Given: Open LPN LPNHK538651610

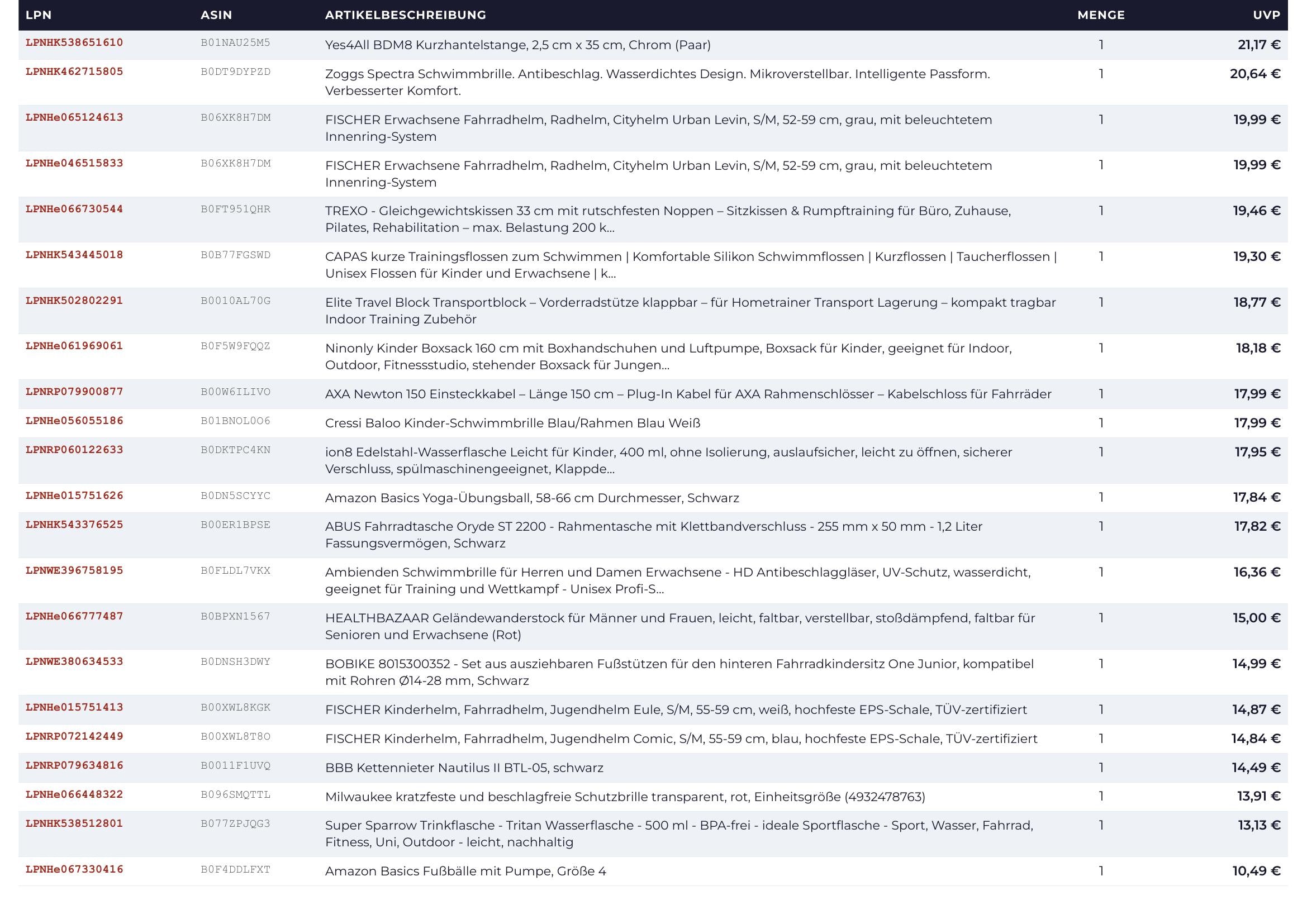Looking at the screenshot, I should click(74, 42).
